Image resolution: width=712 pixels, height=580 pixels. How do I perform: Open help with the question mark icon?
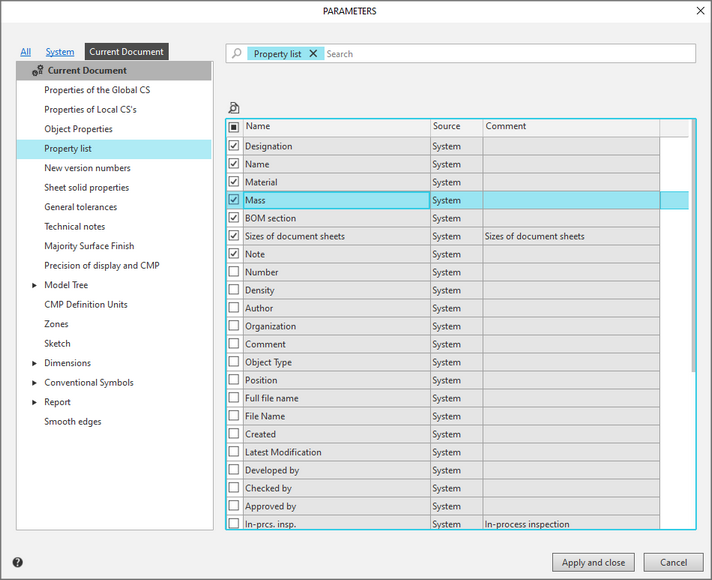coord(18,562)
